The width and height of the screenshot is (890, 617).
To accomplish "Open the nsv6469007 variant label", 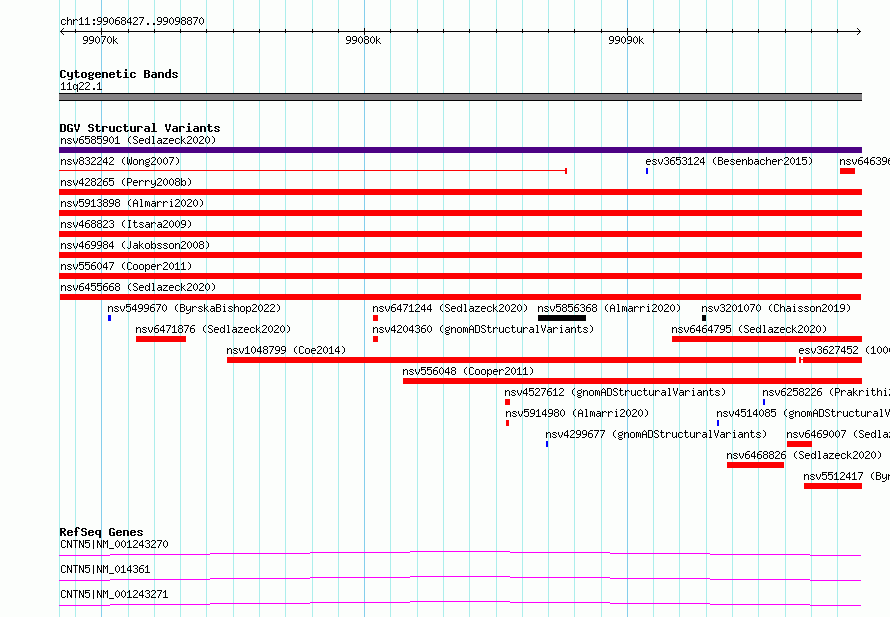I will pos(838,434).
